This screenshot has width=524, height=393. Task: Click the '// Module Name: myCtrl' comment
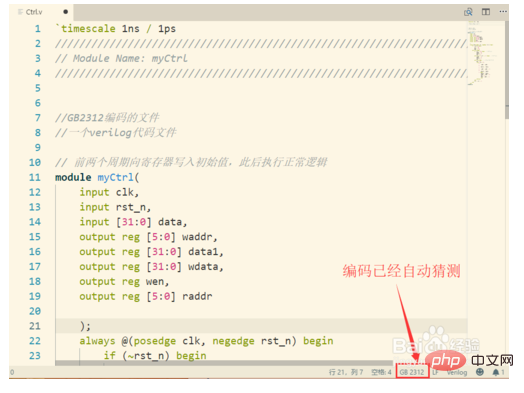point(121,58)
